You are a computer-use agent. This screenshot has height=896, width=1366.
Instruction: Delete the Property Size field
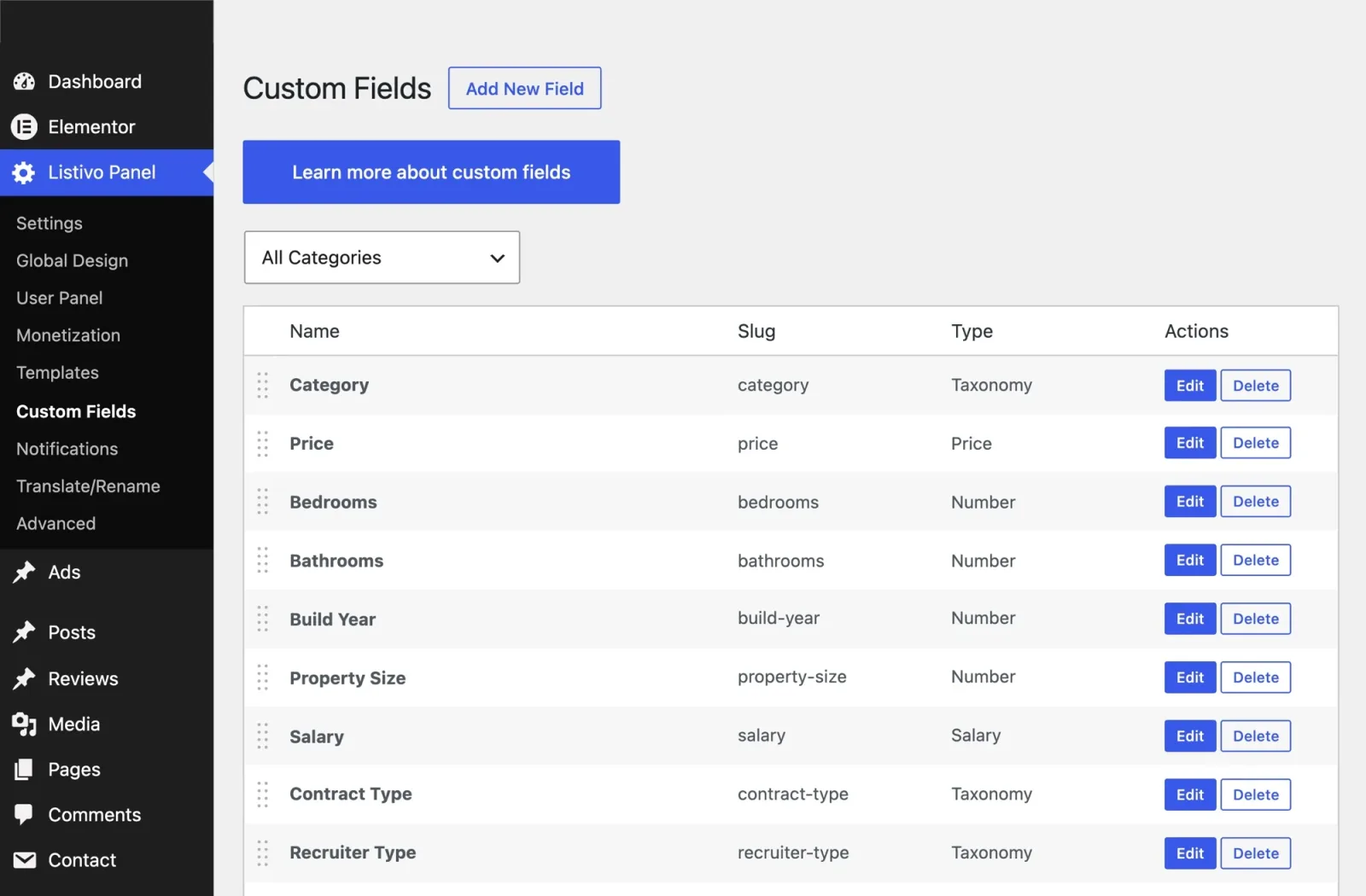coord(1256,678)
